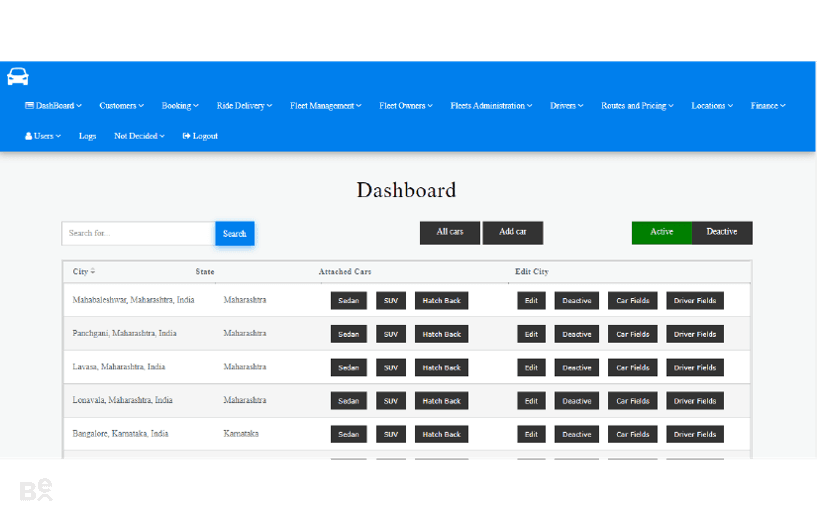The width and height of the screenshot is (817, 520).
Task: Click SUV for Lonavala row
Action: pos(391,401)
